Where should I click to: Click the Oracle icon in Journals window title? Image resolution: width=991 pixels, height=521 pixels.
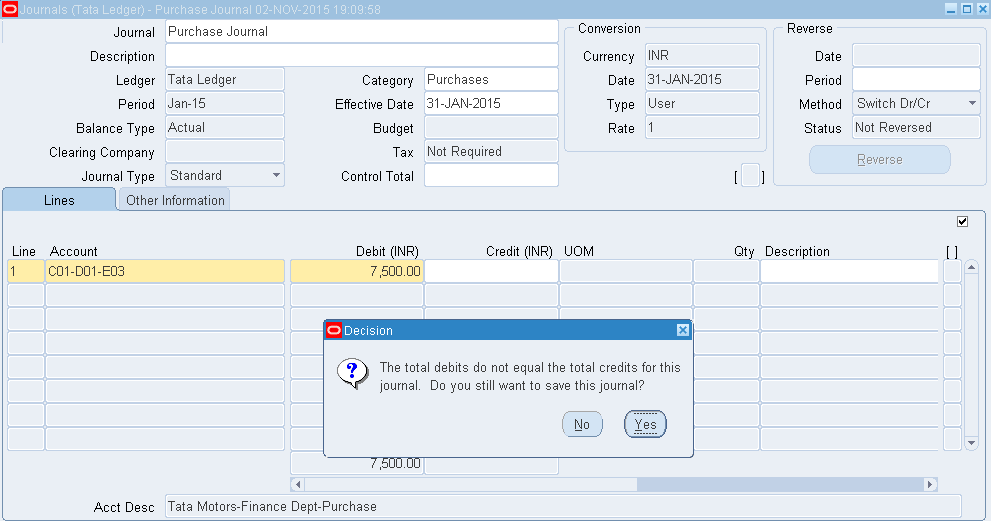10,9
